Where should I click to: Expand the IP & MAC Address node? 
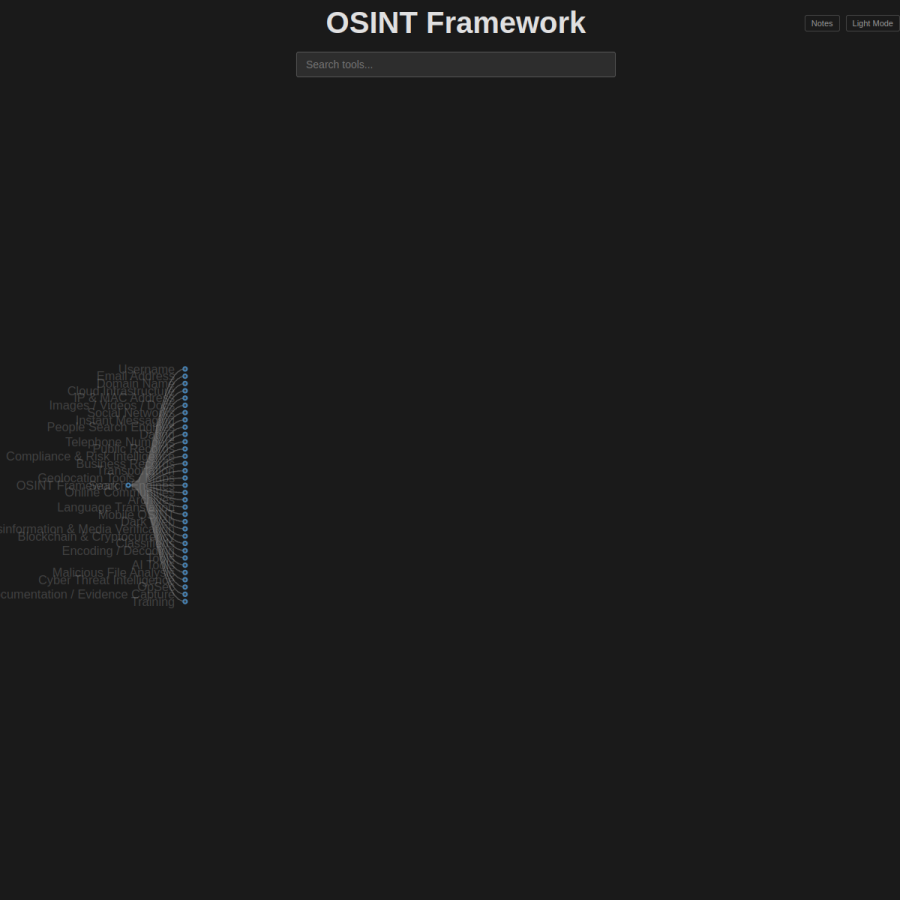(x=185, y=398)
